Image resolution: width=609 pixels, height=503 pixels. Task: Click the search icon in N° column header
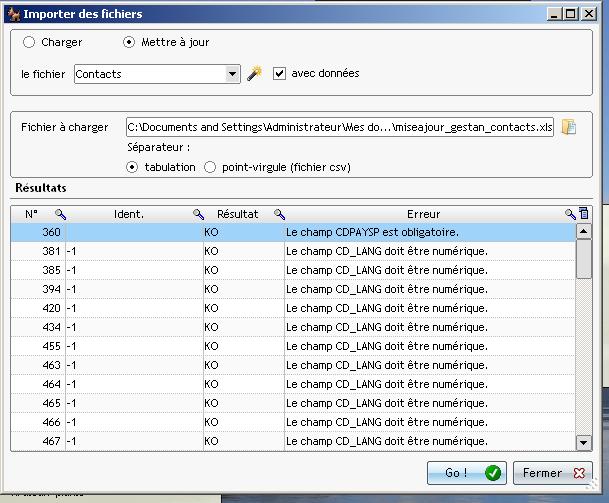(60, 214)
